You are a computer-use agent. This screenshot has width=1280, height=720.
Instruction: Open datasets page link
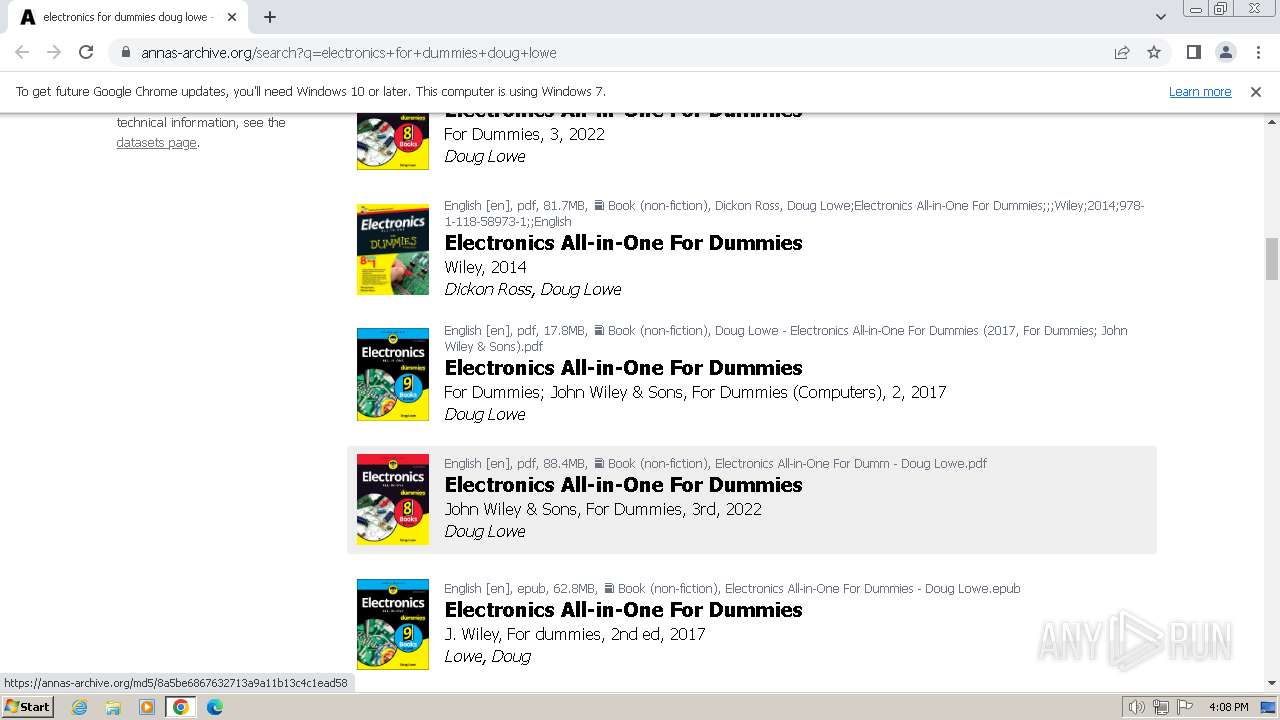156,142
